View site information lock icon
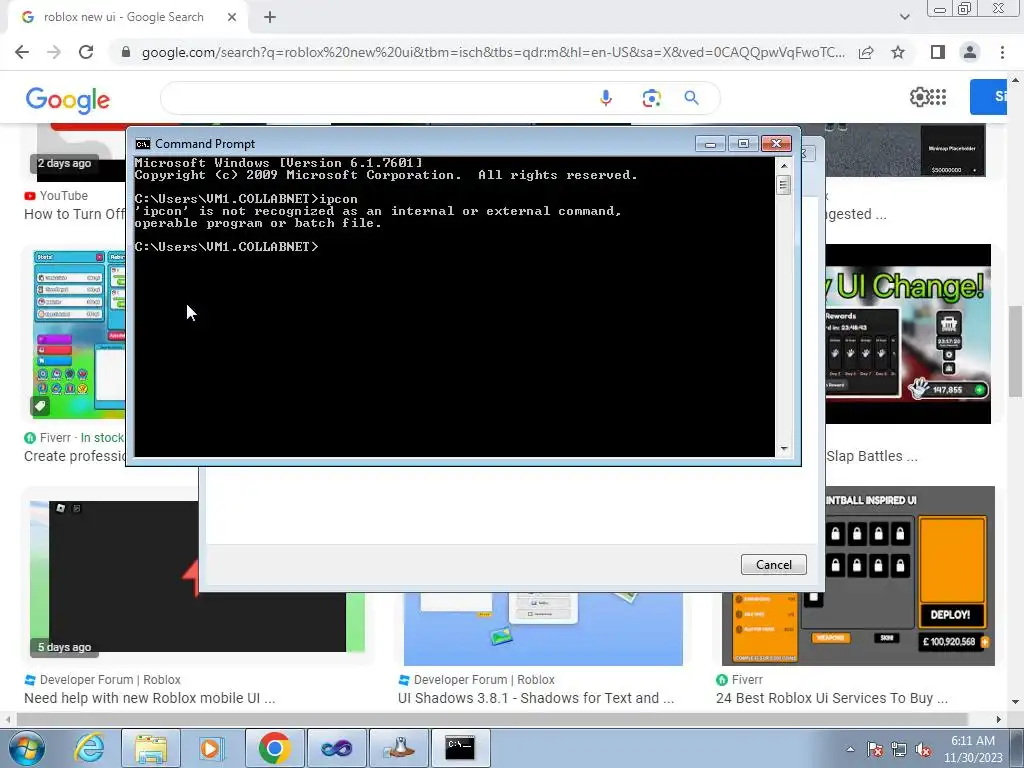This screenshot has width=1024, height=768. pyautogui.click(x=126, y=52)
